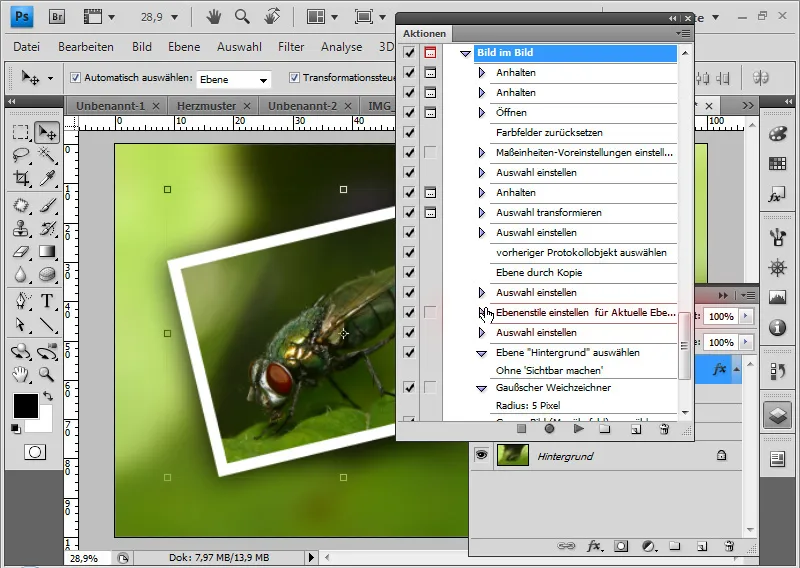Select the Gradient tool
The height and width of the screenshot is (568, 800).
tap(47, 252)
